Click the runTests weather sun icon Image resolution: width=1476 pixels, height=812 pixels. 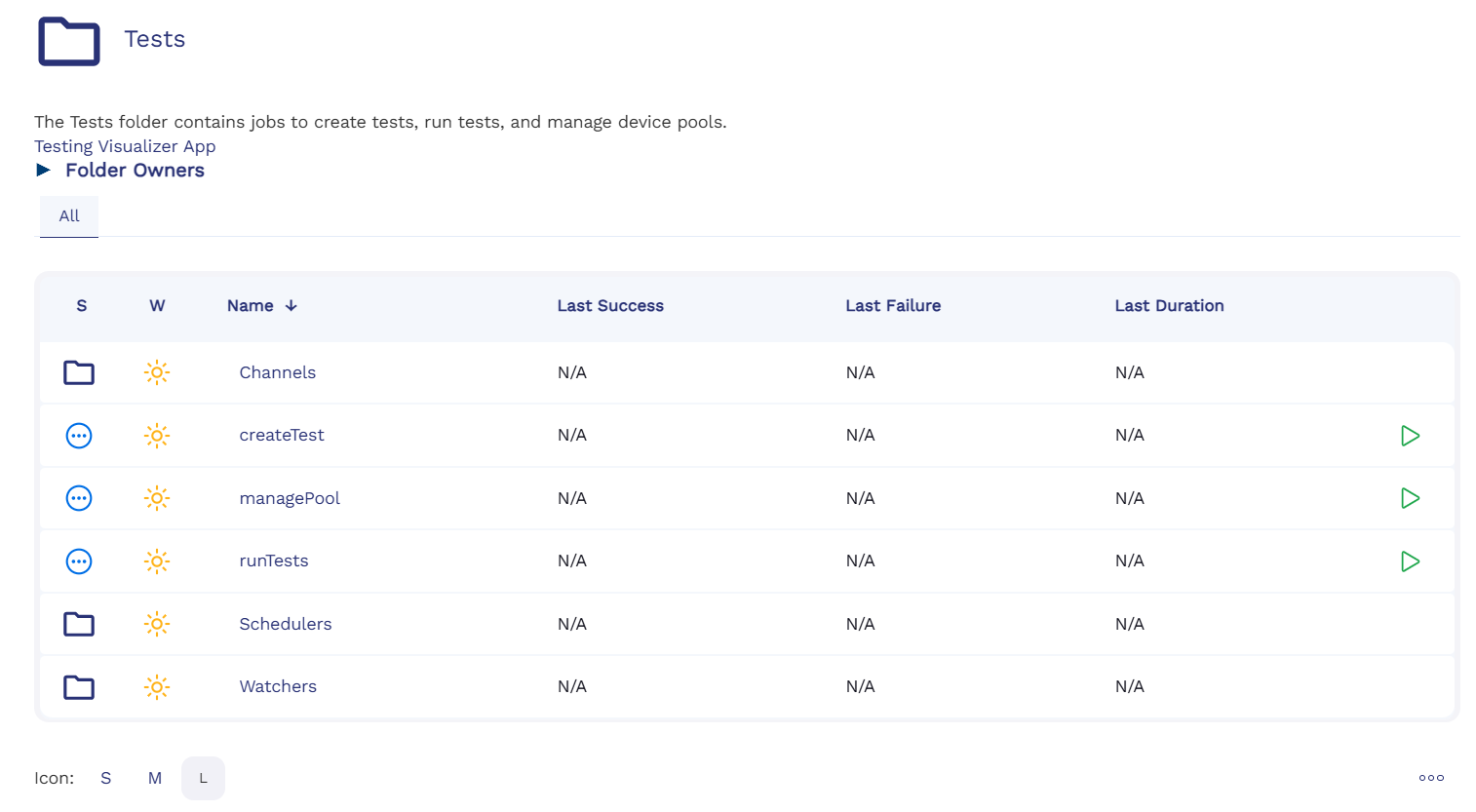point(157,561)
